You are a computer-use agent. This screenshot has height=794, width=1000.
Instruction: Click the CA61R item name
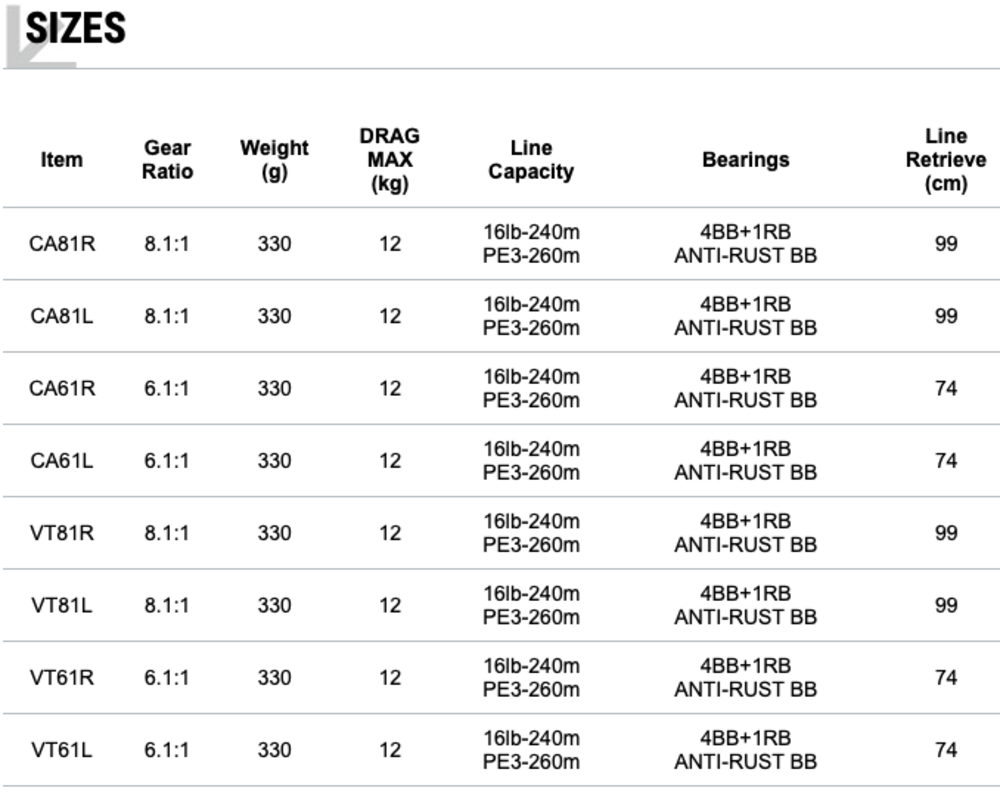62,388
